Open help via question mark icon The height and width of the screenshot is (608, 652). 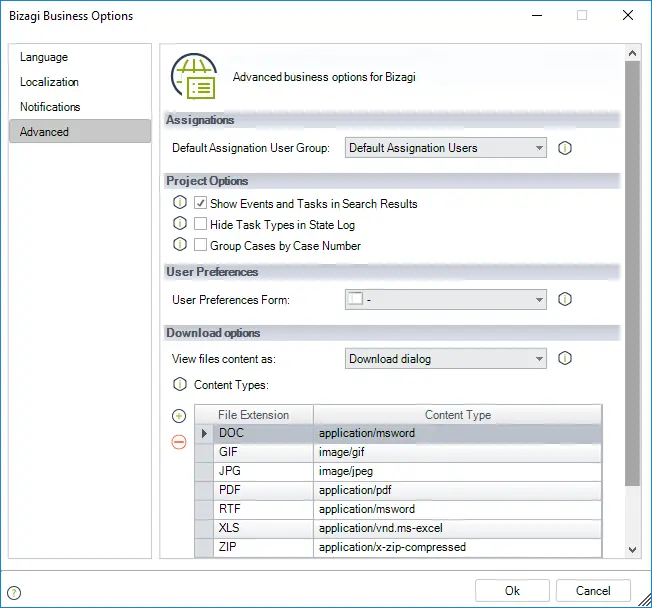pos(14,593)
